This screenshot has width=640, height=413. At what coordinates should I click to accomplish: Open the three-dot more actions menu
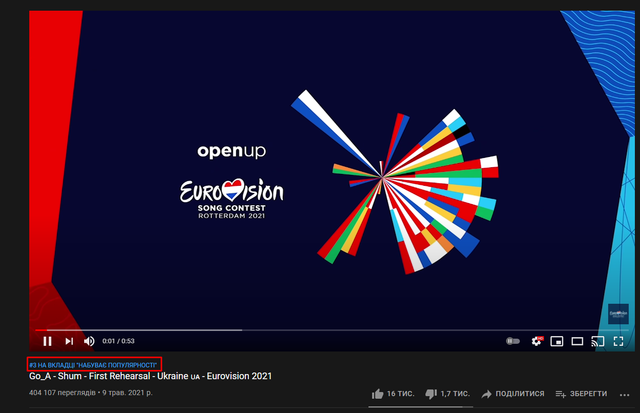[624, 395]
